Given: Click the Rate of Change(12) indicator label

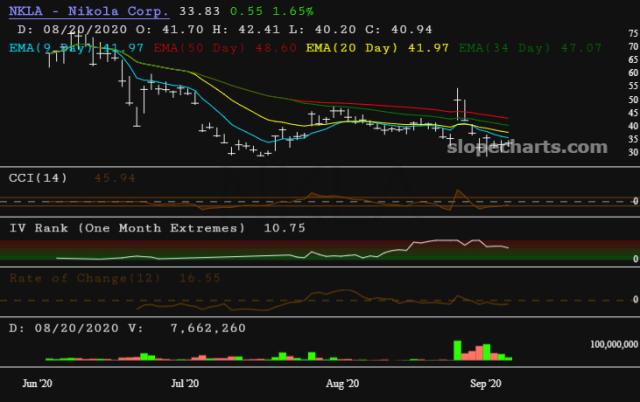Looking at the screenshot, I should click(85, 278).
